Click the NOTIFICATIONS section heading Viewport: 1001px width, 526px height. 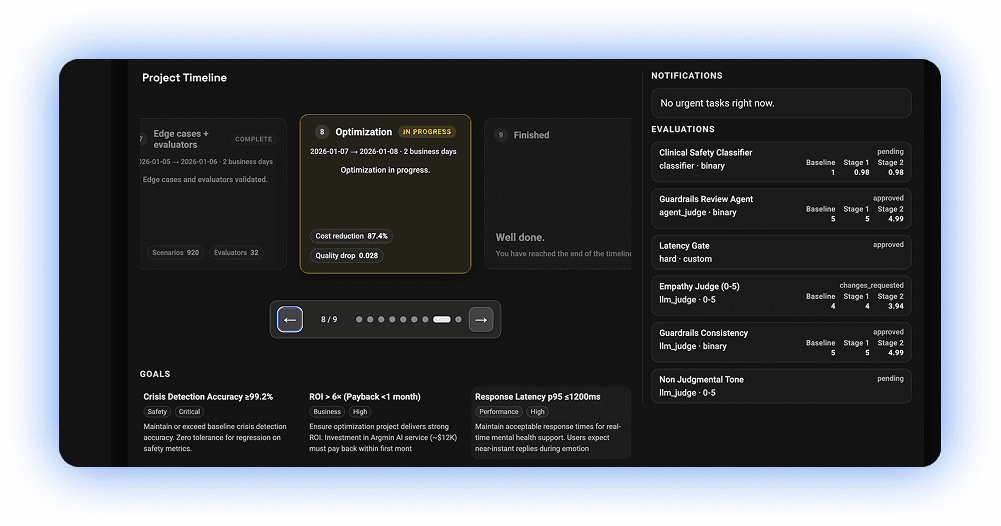(687, 75)
